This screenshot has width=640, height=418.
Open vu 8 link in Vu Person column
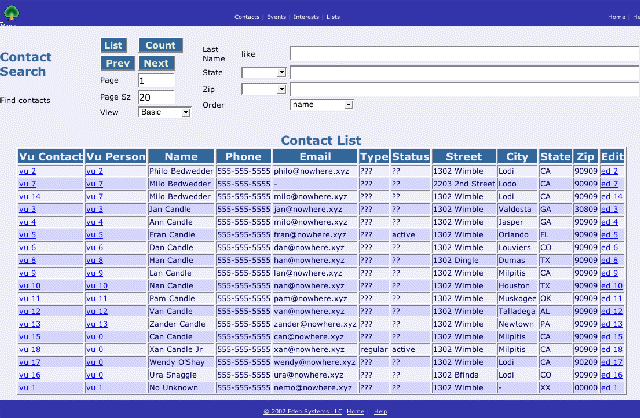[94, 260]
